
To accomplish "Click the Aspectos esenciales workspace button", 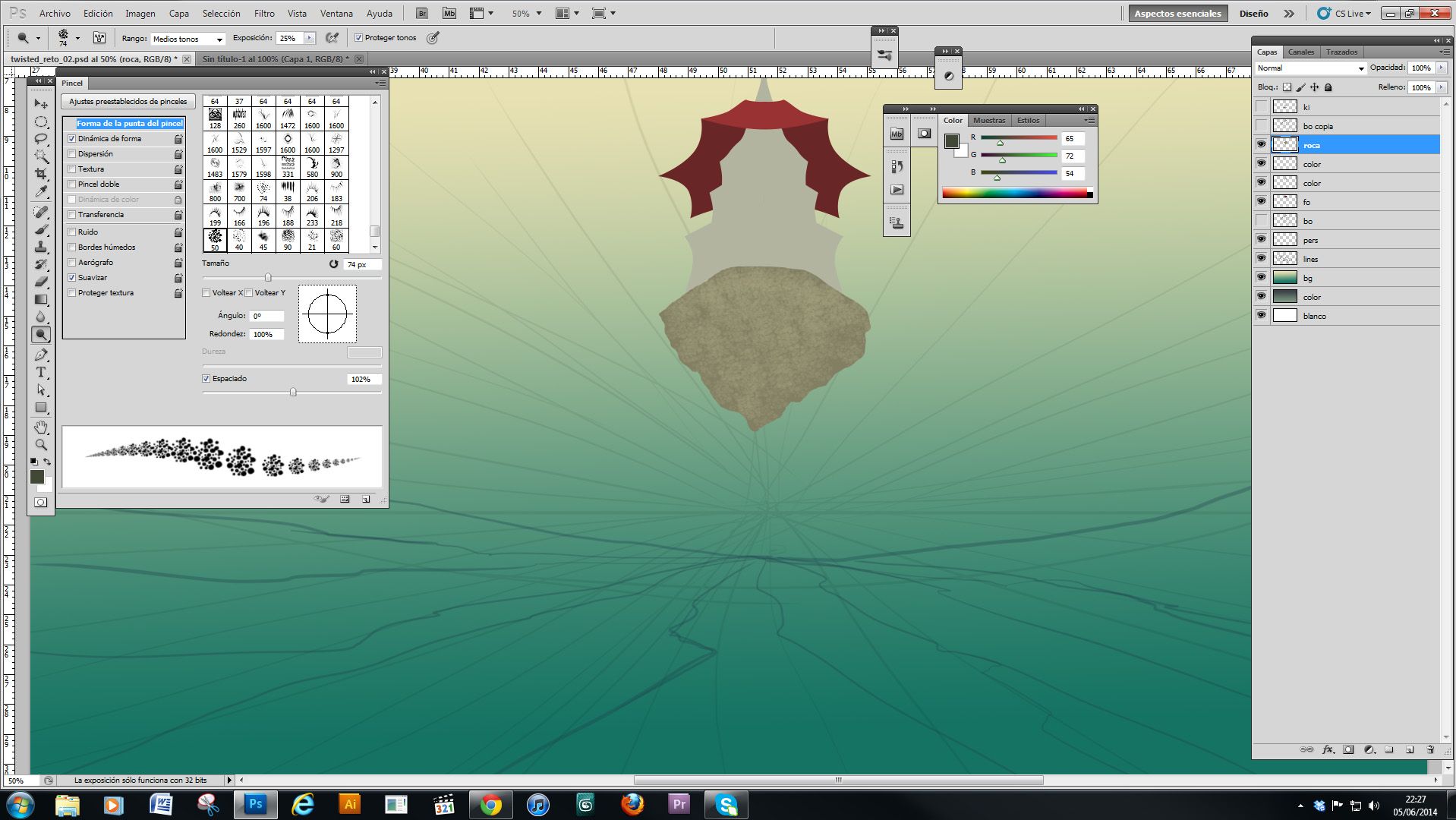I will 1177,14.
